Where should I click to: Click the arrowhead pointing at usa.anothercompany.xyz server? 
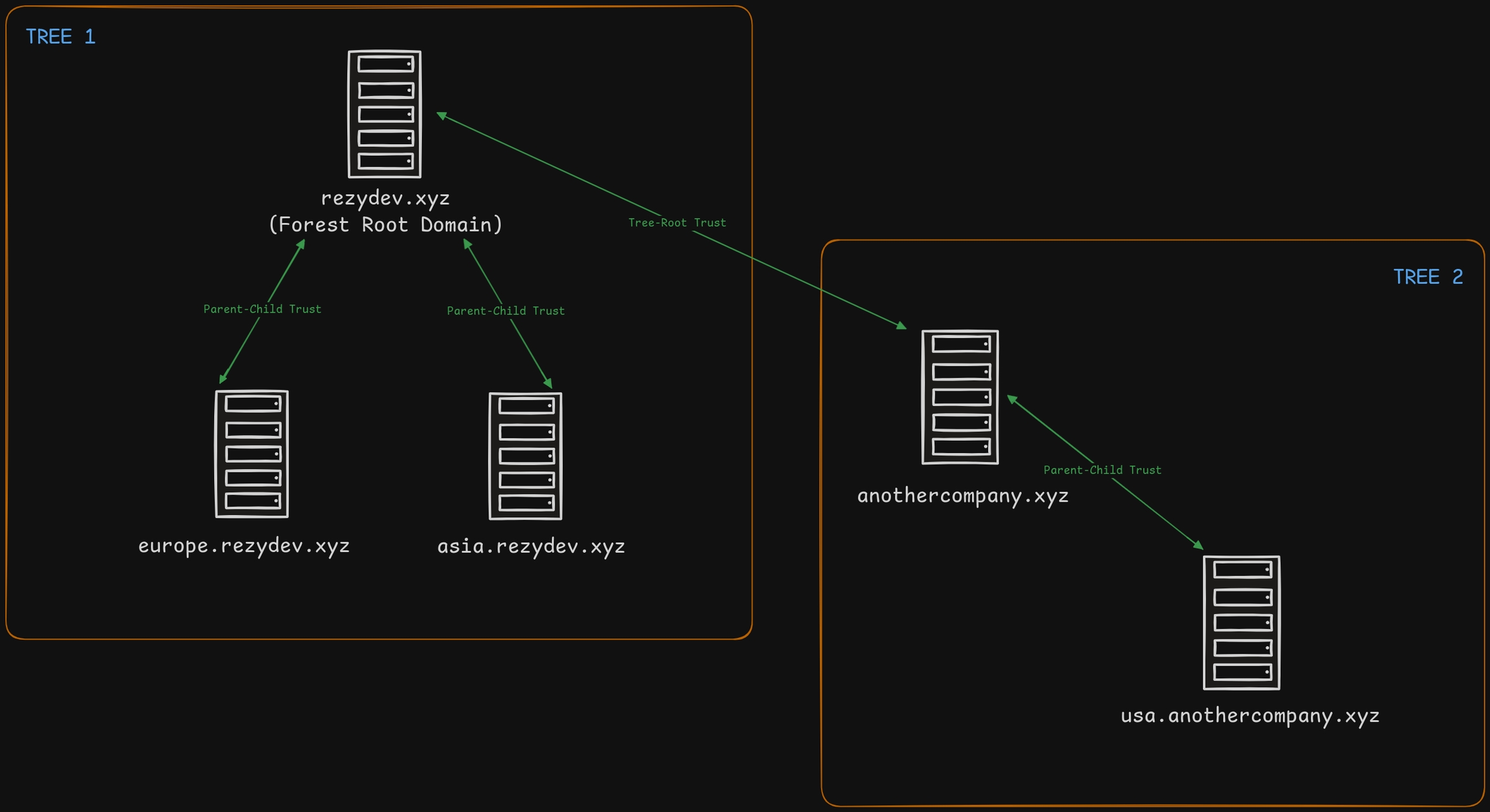coord(1198,546)
